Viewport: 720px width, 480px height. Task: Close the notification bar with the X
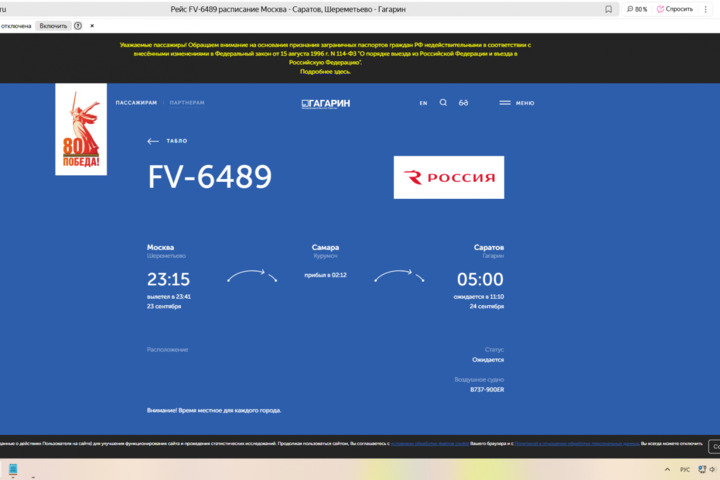tap(92, 26)
